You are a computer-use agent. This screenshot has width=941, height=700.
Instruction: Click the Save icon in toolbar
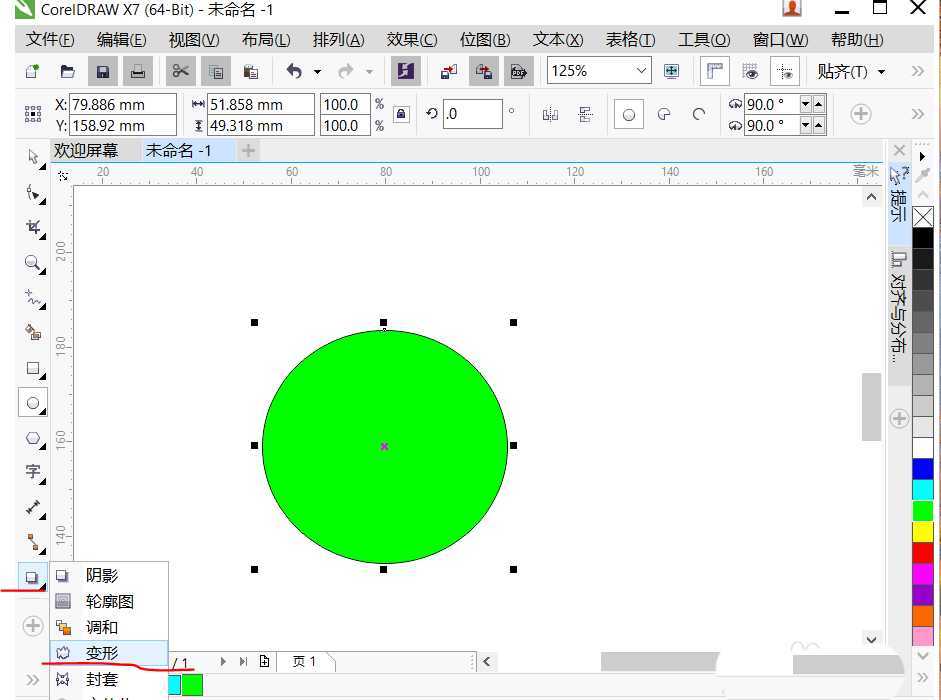click(102, 71)
